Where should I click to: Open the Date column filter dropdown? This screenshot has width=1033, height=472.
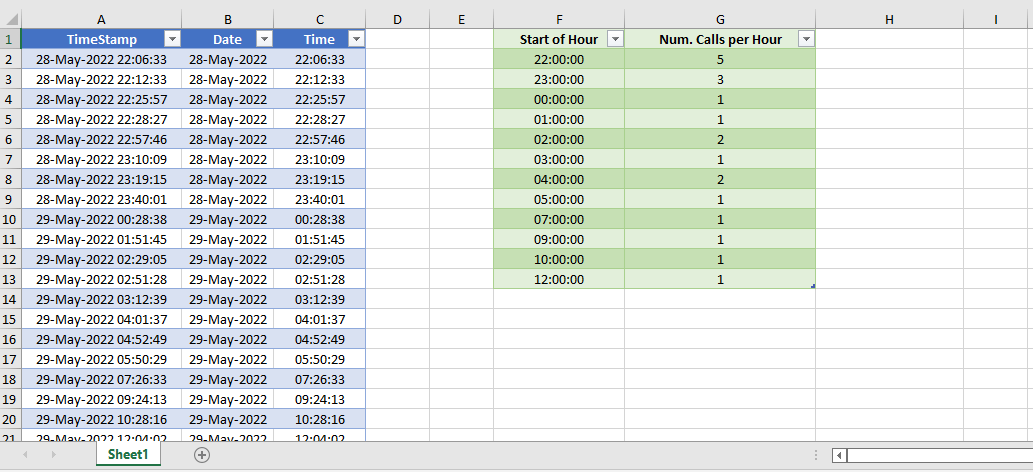[264, 40]
